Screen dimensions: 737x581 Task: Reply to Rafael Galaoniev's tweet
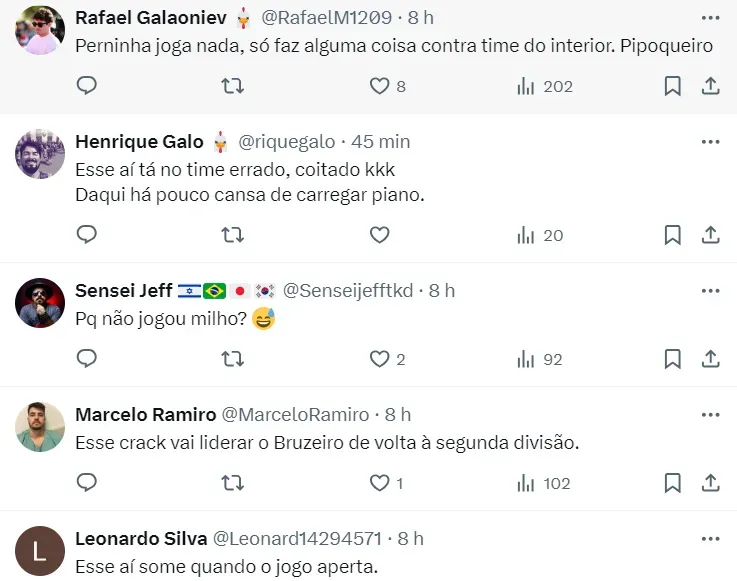coord(87,86)
